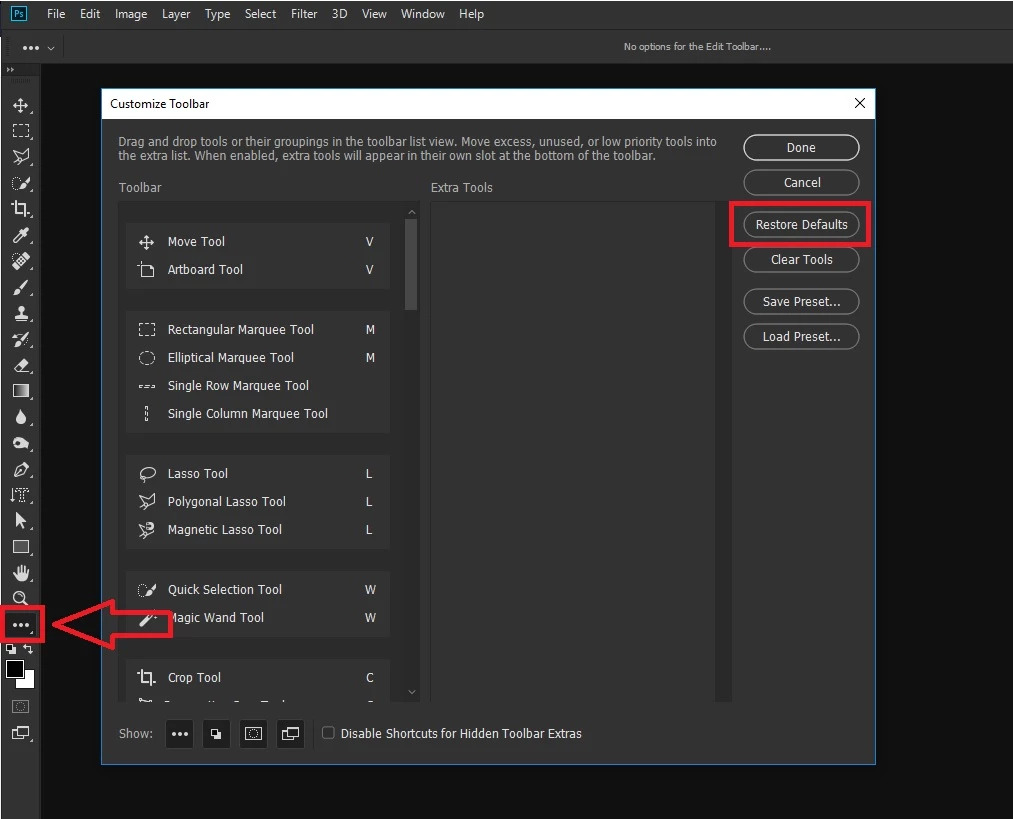This screenshot has height=819, width=1013.
Task: Toggle Show foreground/background colors button
Action: (x=216, y=734)
